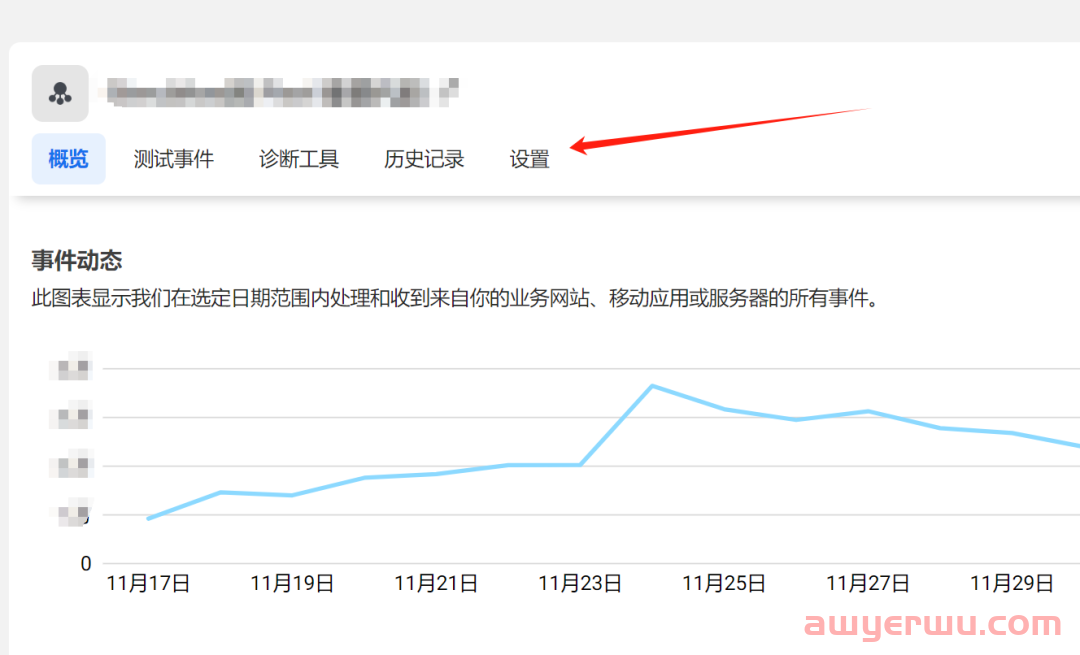Switch to the 诊断工具 tab
1080x655 pixels.
299,159
